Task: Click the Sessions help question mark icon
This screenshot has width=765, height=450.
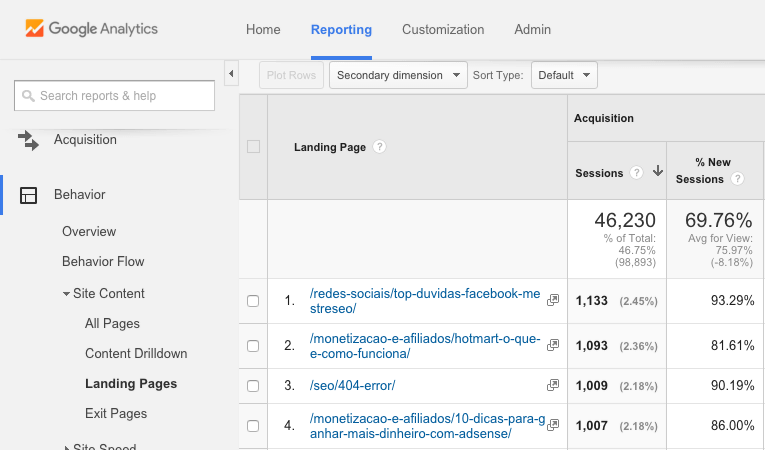Action: pyautogui.click(x=635, y=173)
